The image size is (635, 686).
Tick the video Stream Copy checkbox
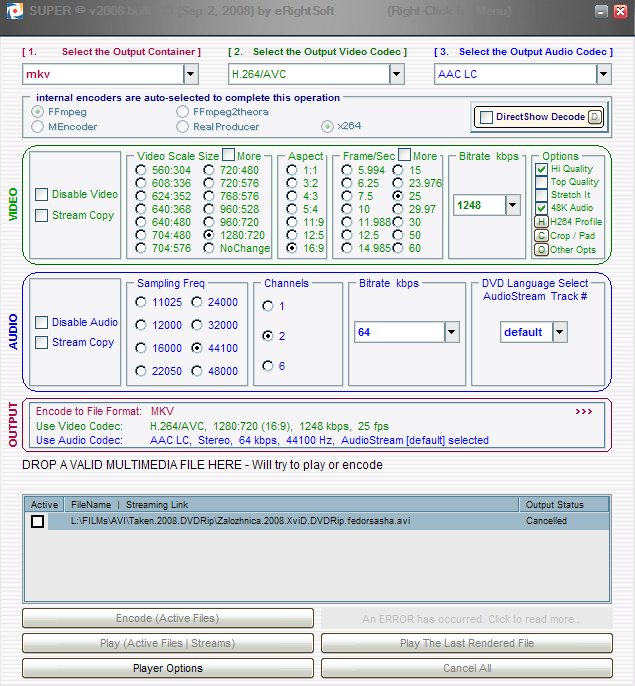click(x=42, y=215)
